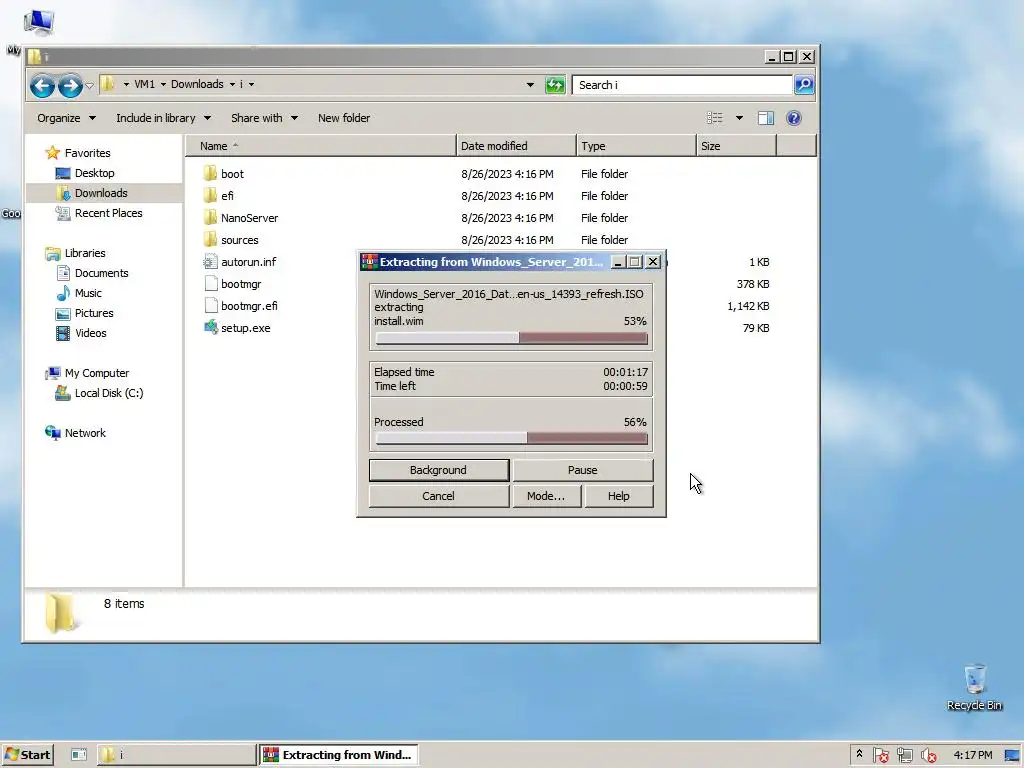
Task: Expand the address bar history dropdown
Action: (x=530, y=85)
